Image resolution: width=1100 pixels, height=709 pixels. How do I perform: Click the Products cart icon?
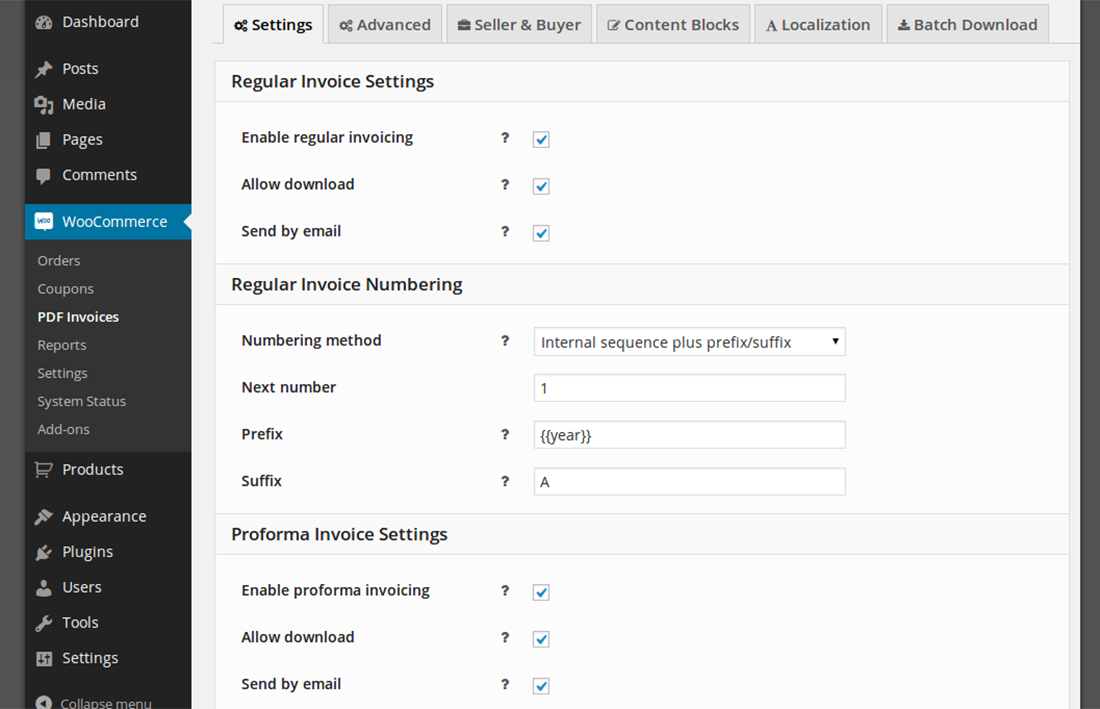[44, 470]
